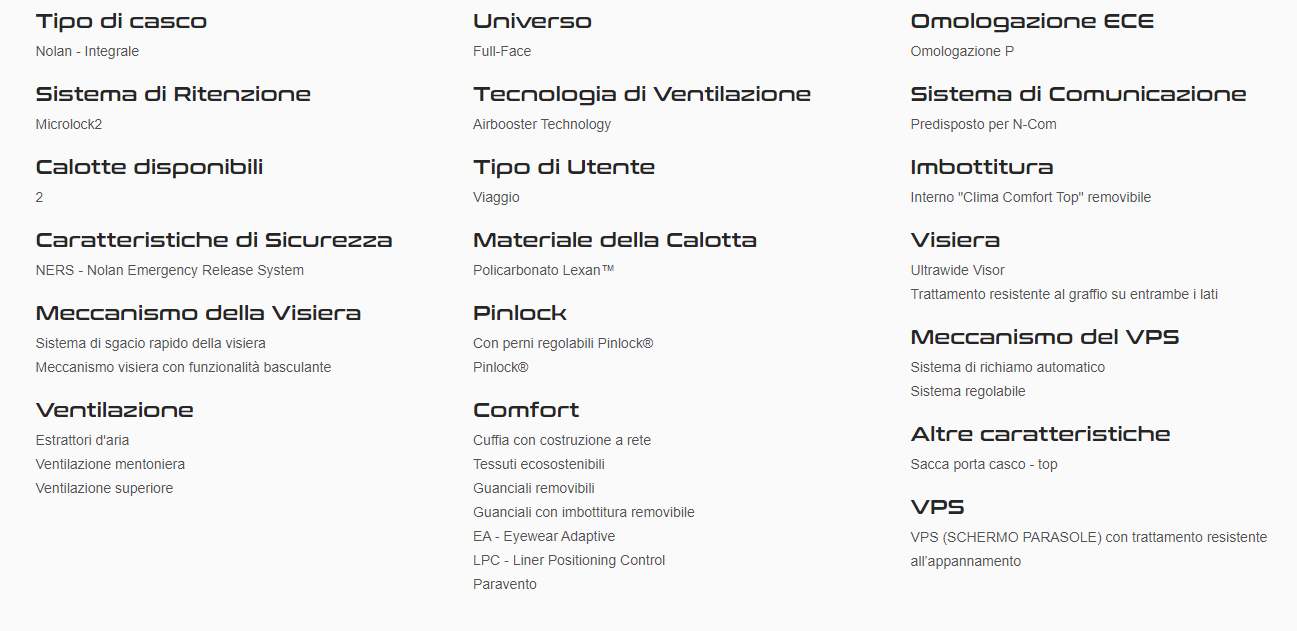This screenshot has height=631, width=1297.
Task: Click the "Comfort" section heading
Action: coord(526,410)
